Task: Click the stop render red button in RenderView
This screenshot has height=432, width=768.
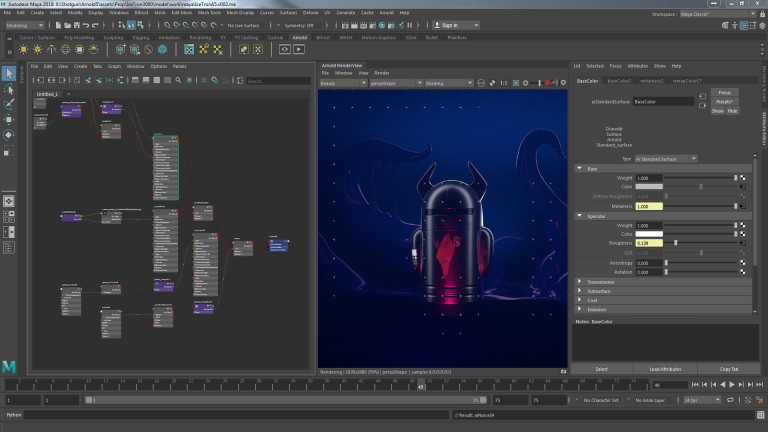Action: click(x=547, y=83)
